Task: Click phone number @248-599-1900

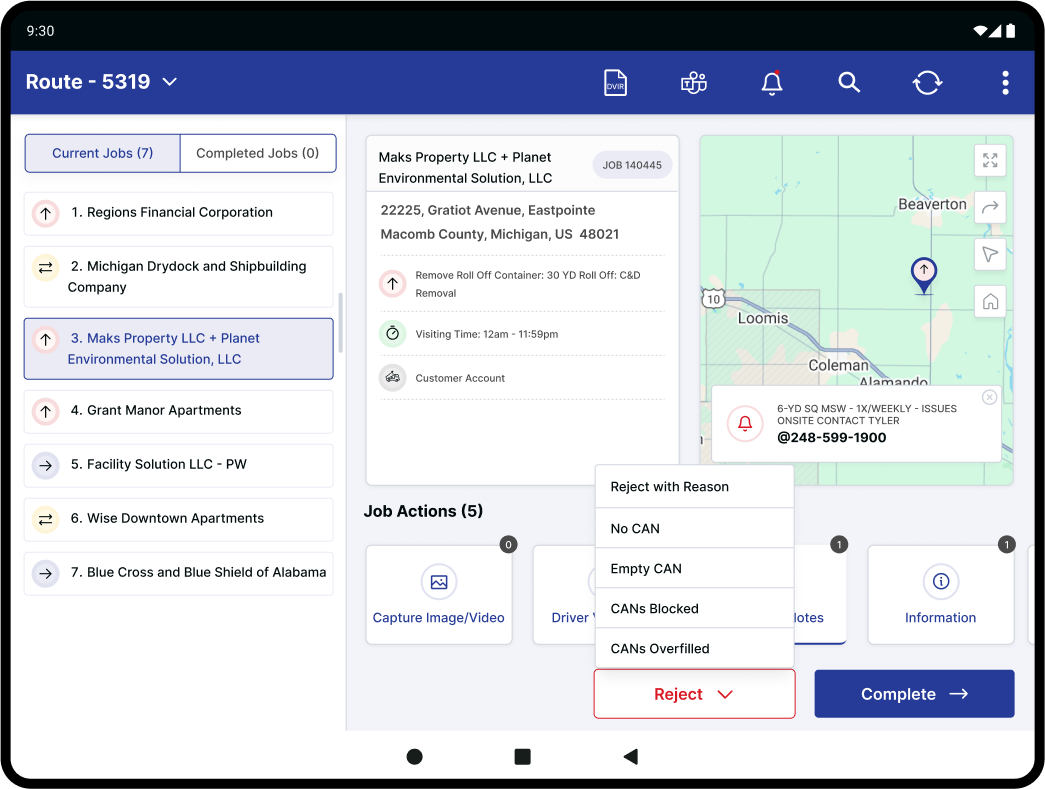Action: coord(832,438)
